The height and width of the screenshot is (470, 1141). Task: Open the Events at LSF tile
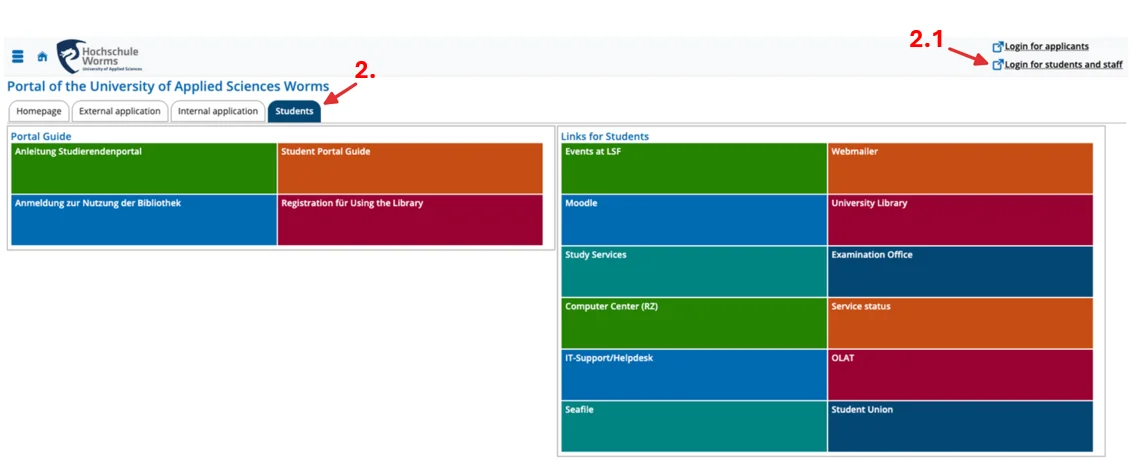[x=693, y=168]
